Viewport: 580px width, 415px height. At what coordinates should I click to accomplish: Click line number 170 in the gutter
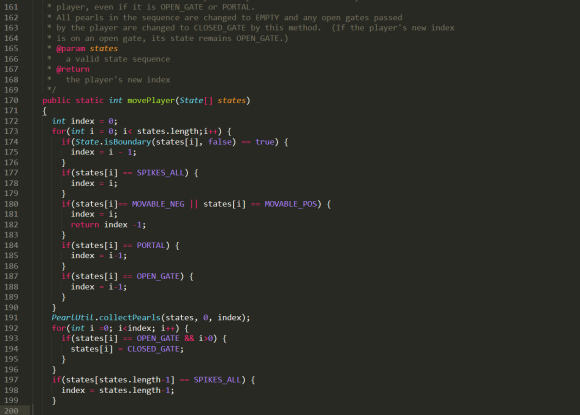11,100
